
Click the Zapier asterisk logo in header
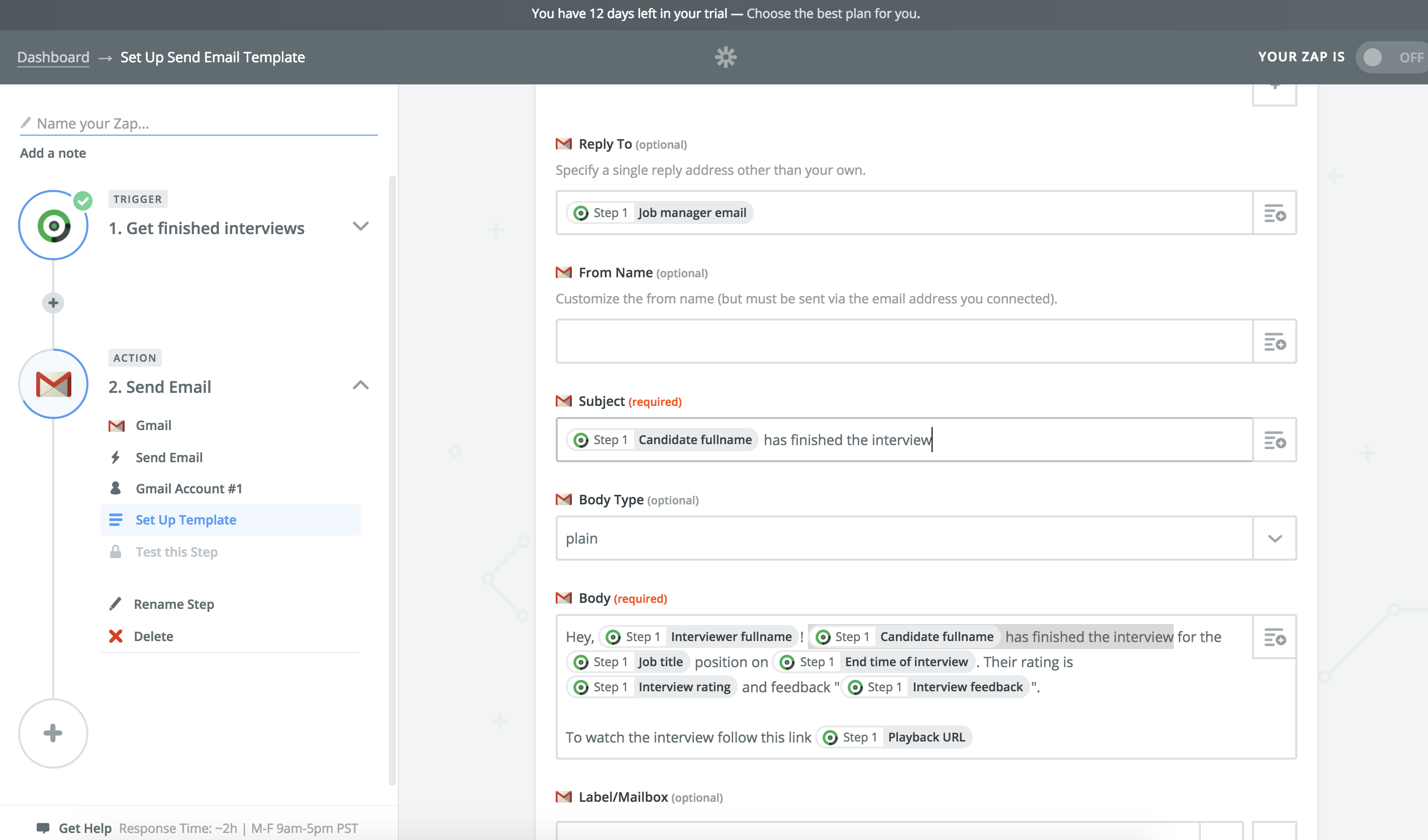pos(726,57)
